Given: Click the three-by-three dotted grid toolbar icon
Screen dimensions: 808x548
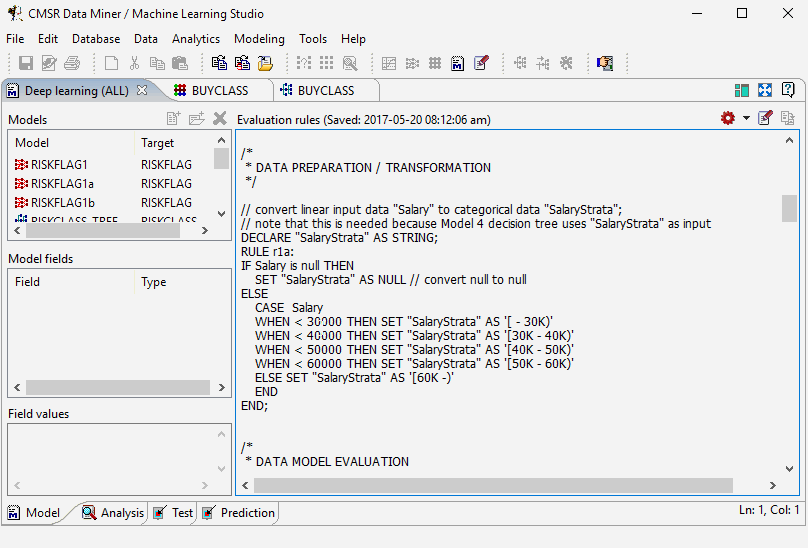Looking at the screenshot, I should pyautogui.click(x=327, y=63).
